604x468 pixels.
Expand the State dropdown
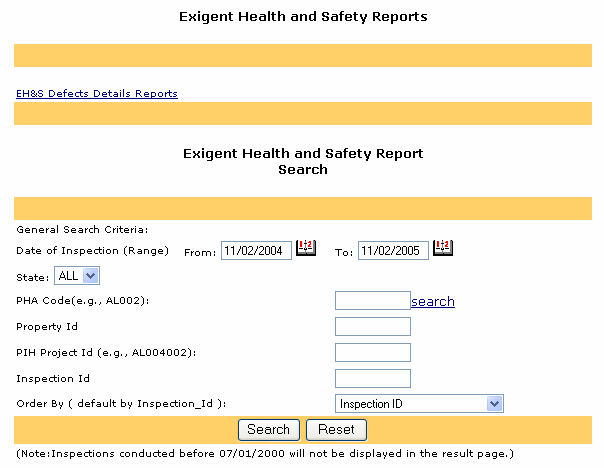[78, 275]
